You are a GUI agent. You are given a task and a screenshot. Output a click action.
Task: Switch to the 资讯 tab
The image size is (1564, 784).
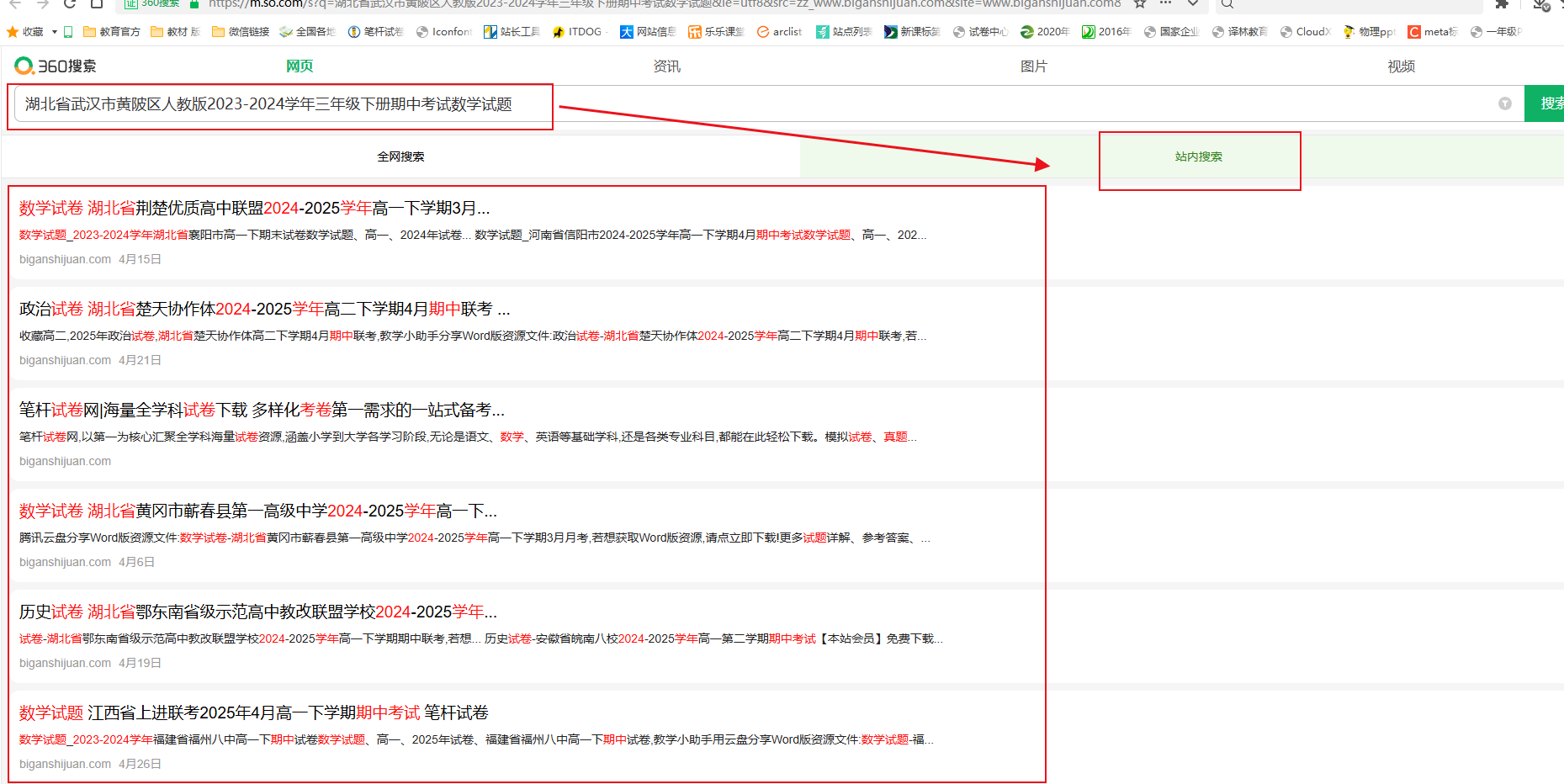point(667,66)
